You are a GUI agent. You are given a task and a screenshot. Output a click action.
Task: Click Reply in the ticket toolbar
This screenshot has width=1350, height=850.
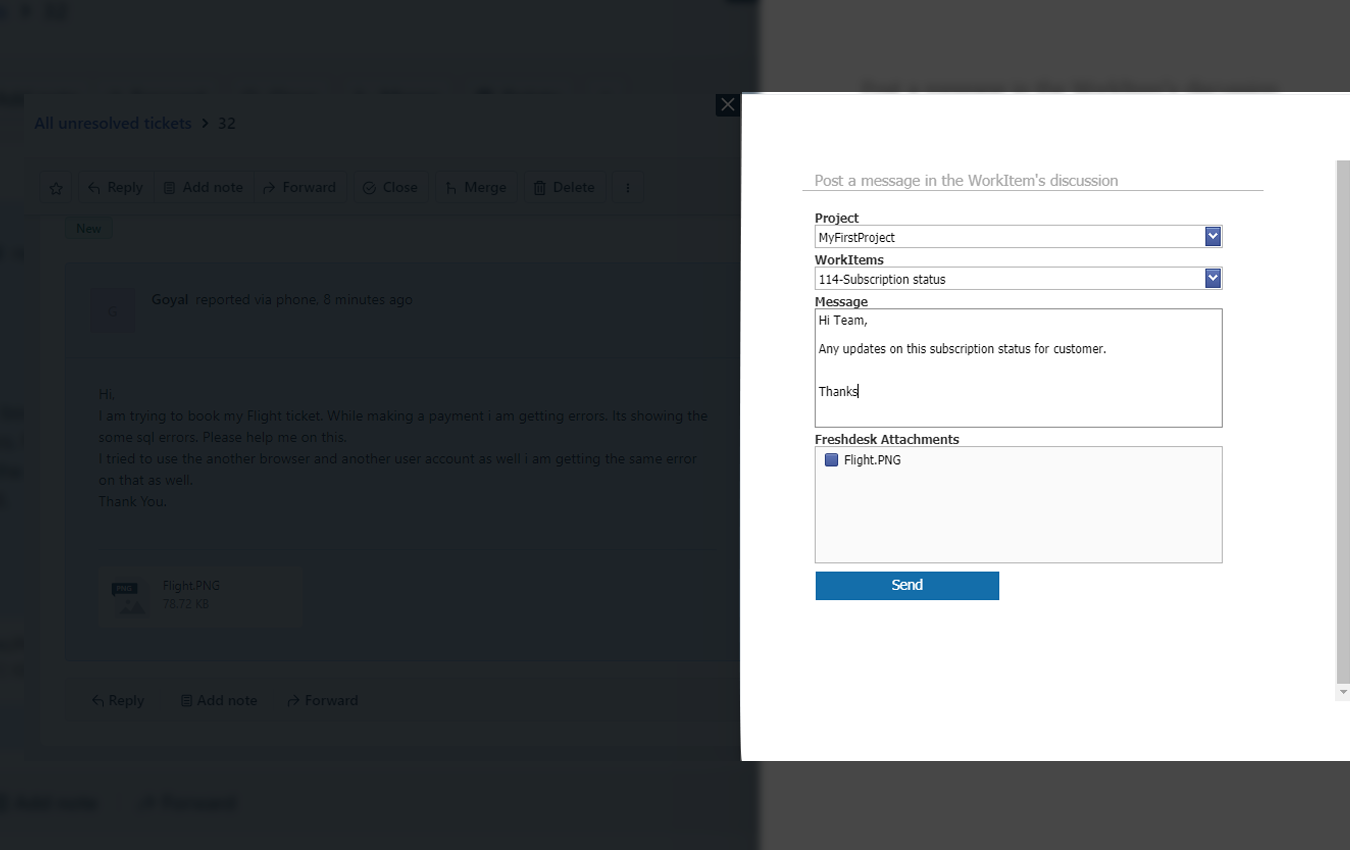pyautogui.click(x=115, y=187)
